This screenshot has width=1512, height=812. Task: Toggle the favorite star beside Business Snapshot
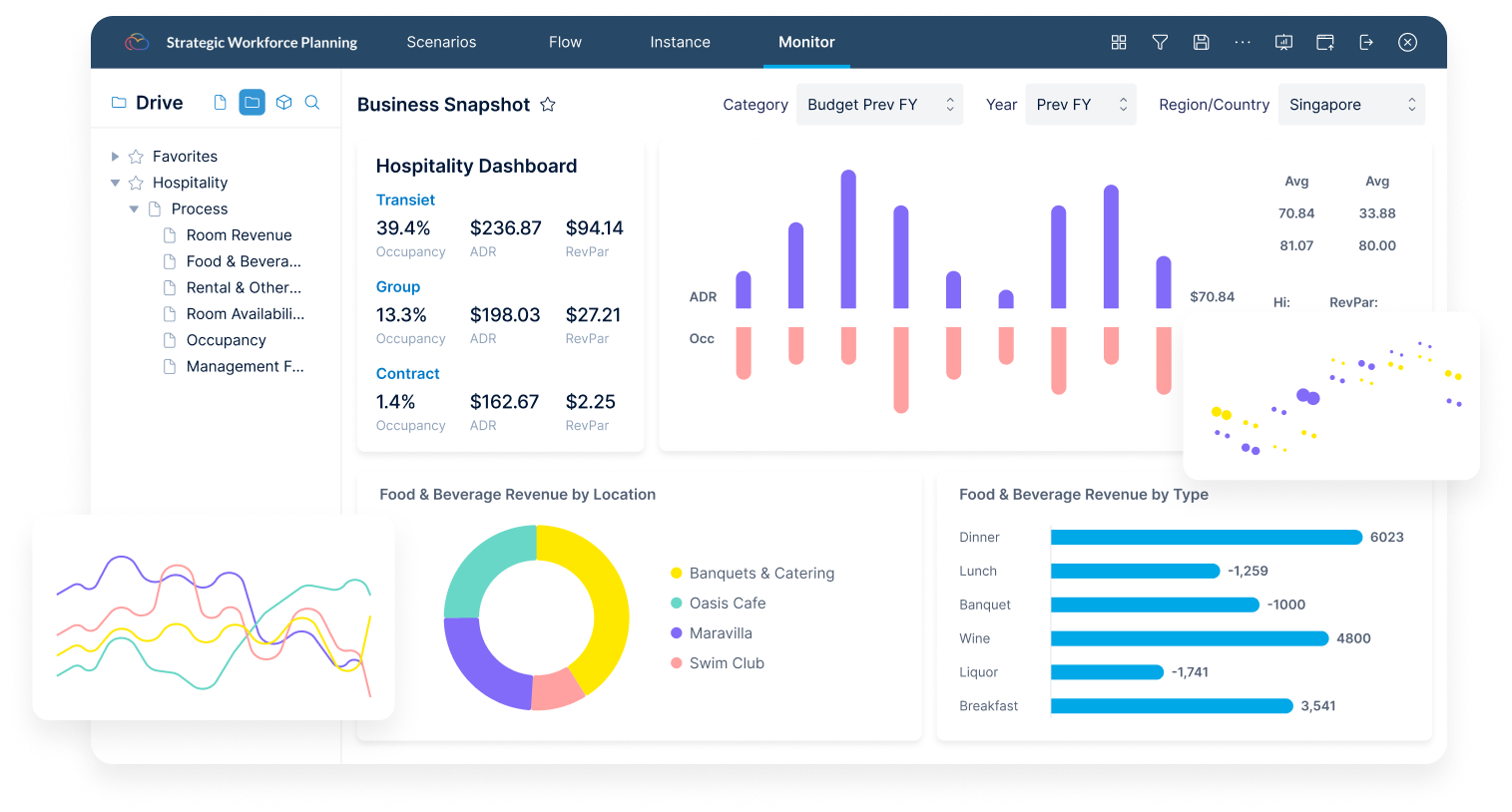(x=547, y=104)
